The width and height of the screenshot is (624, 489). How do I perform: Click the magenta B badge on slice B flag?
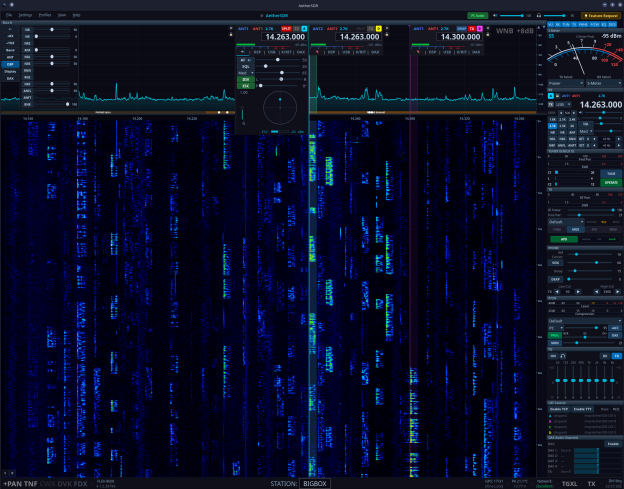coord(480,29)
